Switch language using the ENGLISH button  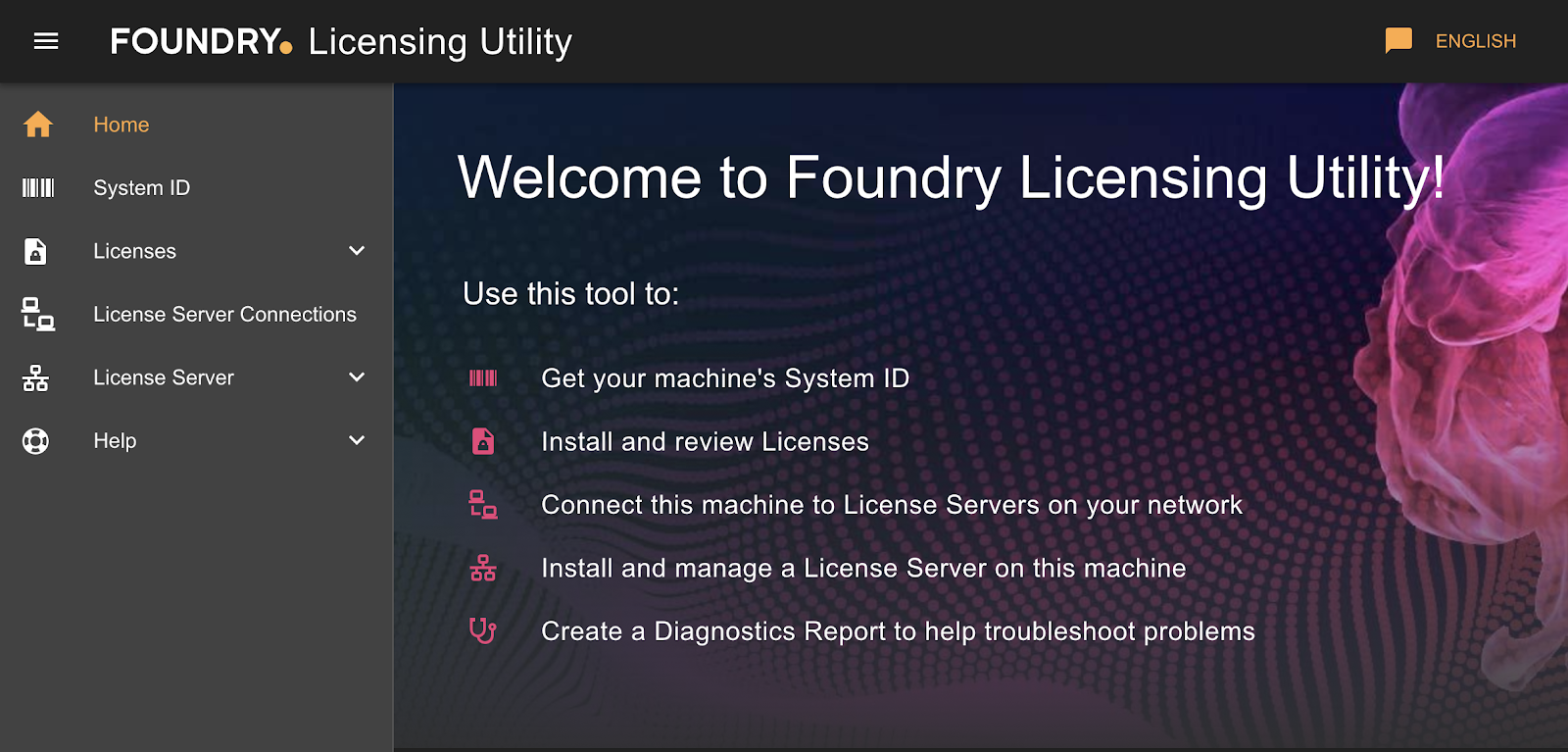click(x=1475, y=41)
